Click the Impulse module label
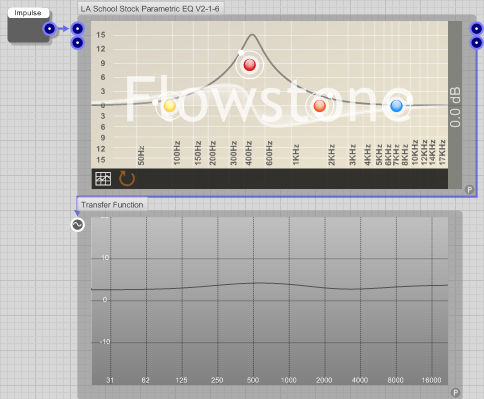The image size is (484, 399). pyautogui.click(x=28, y=13)
